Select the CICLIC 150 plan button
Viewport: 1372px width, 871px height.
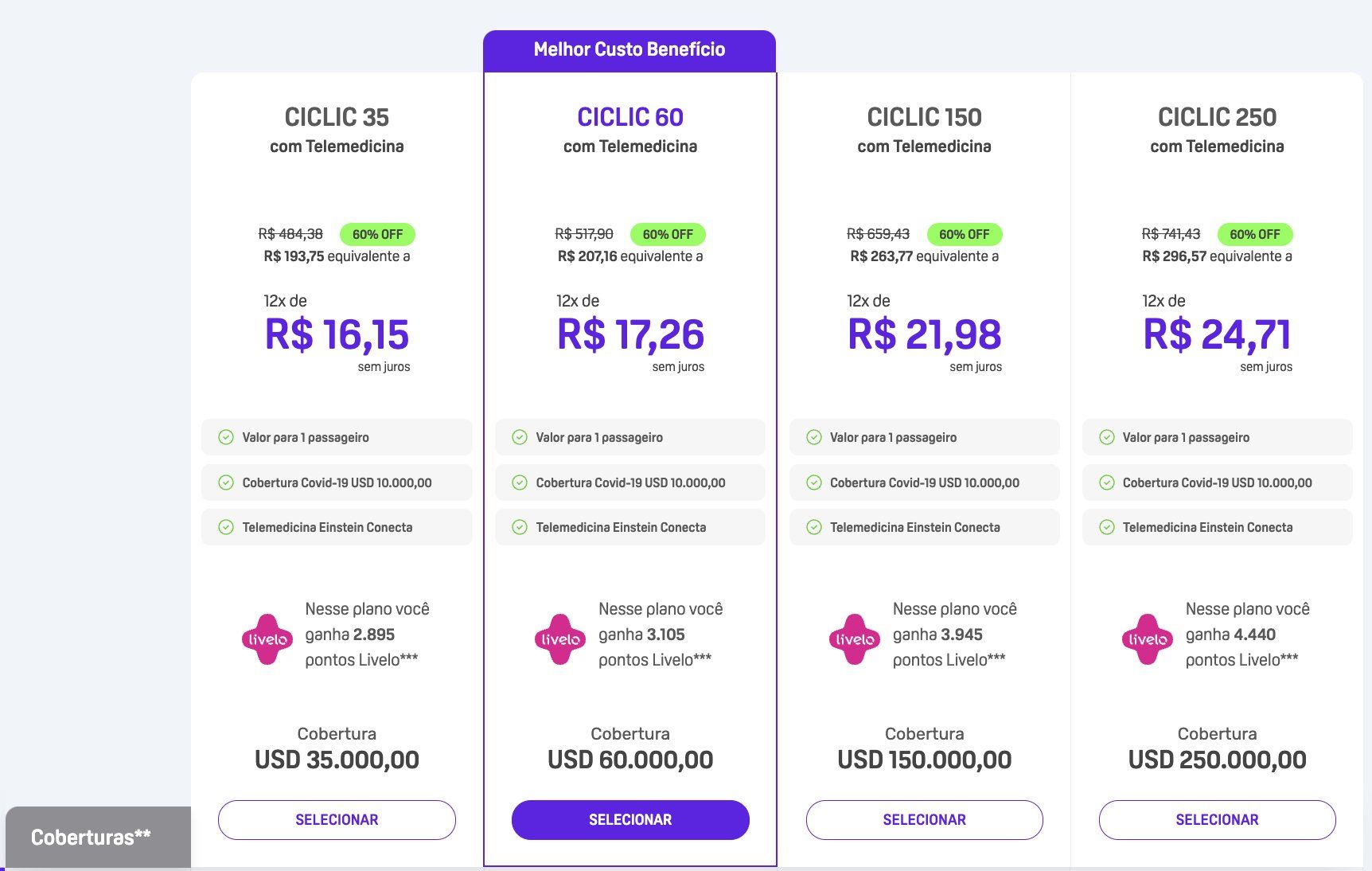[925, 820]
